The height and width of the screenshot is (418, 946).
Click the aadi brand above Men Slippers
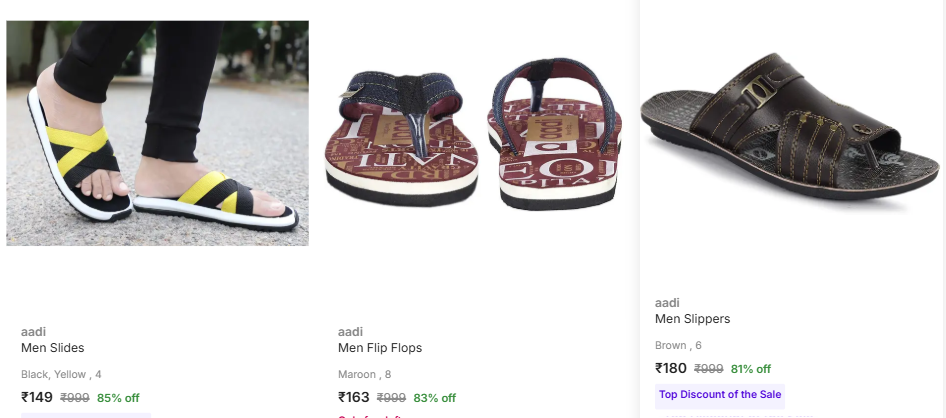click(667, 303)
